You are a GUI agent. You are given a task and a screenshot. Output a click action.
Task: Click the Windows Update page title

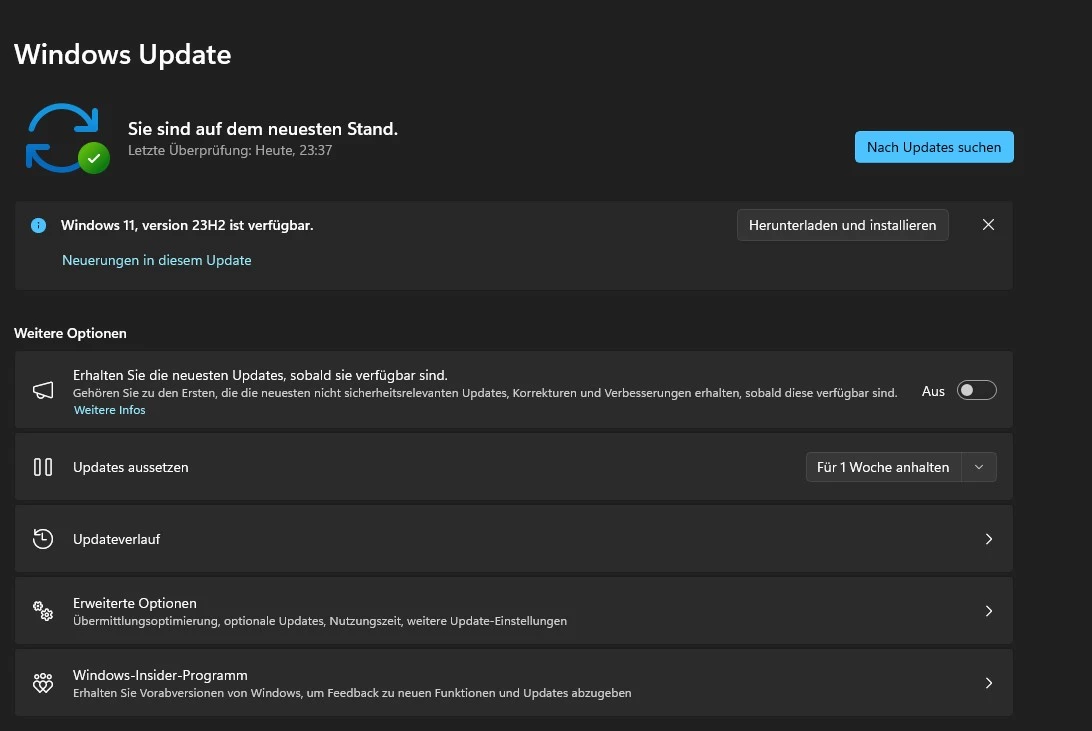coord(123,54)
